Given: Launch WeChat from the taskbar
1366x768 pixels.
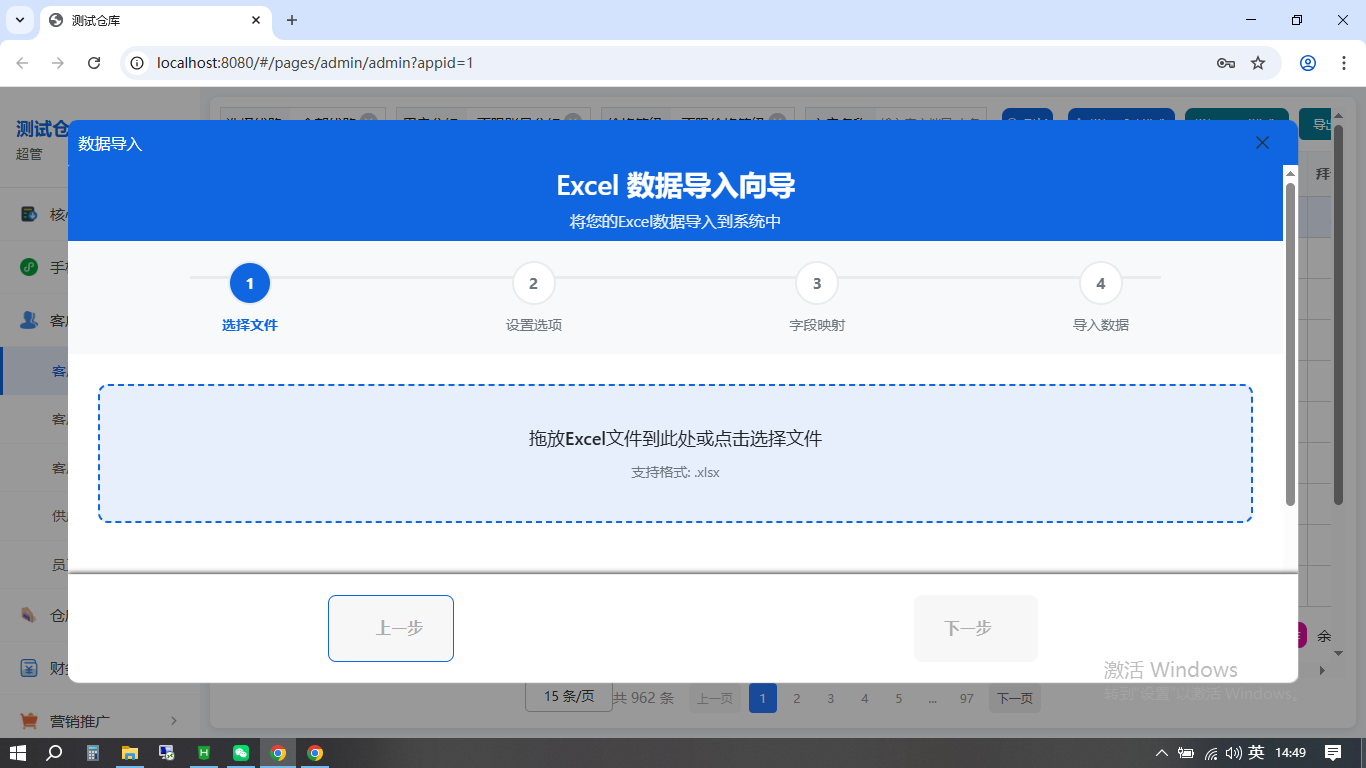Looking at the screenshot, I should [240, 753].
